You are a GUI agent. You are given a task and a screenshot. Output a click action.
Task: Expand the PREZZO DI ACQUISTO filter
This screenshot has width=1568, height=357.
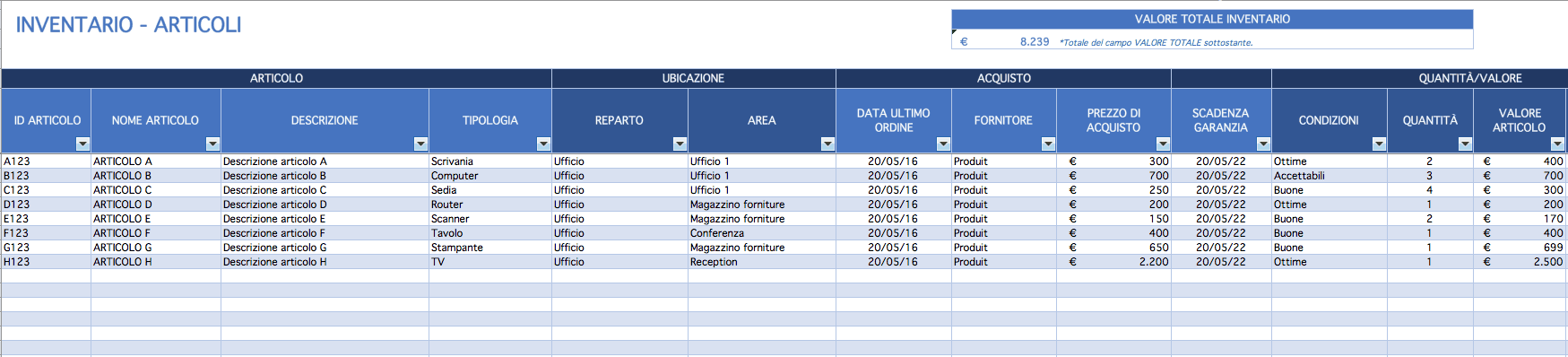pyautogui.click(x=1163, y=144)
